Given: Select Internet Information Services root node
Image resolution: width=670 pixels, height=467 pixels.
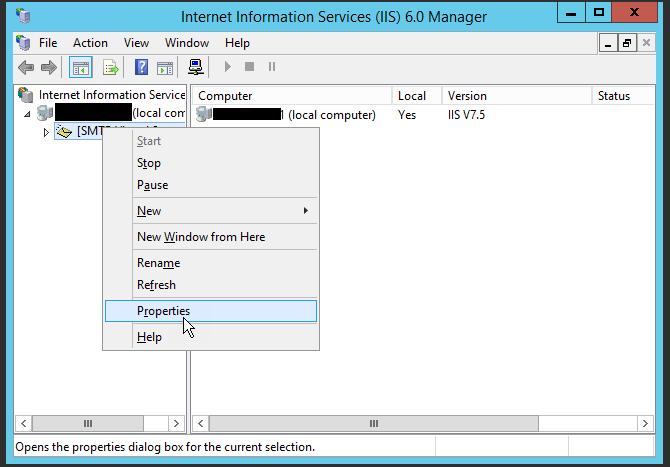Looking at the screenshot, I should [x=110, y=95].
